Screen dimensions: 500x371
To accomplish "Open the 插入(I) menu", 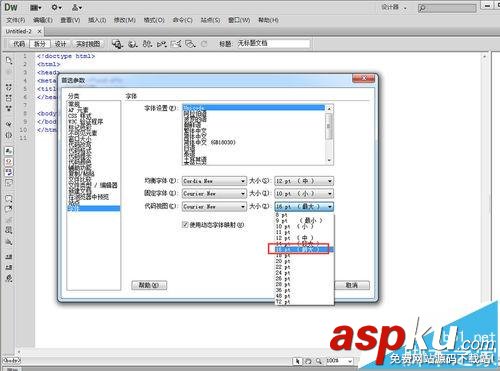I will coord(97,20).
